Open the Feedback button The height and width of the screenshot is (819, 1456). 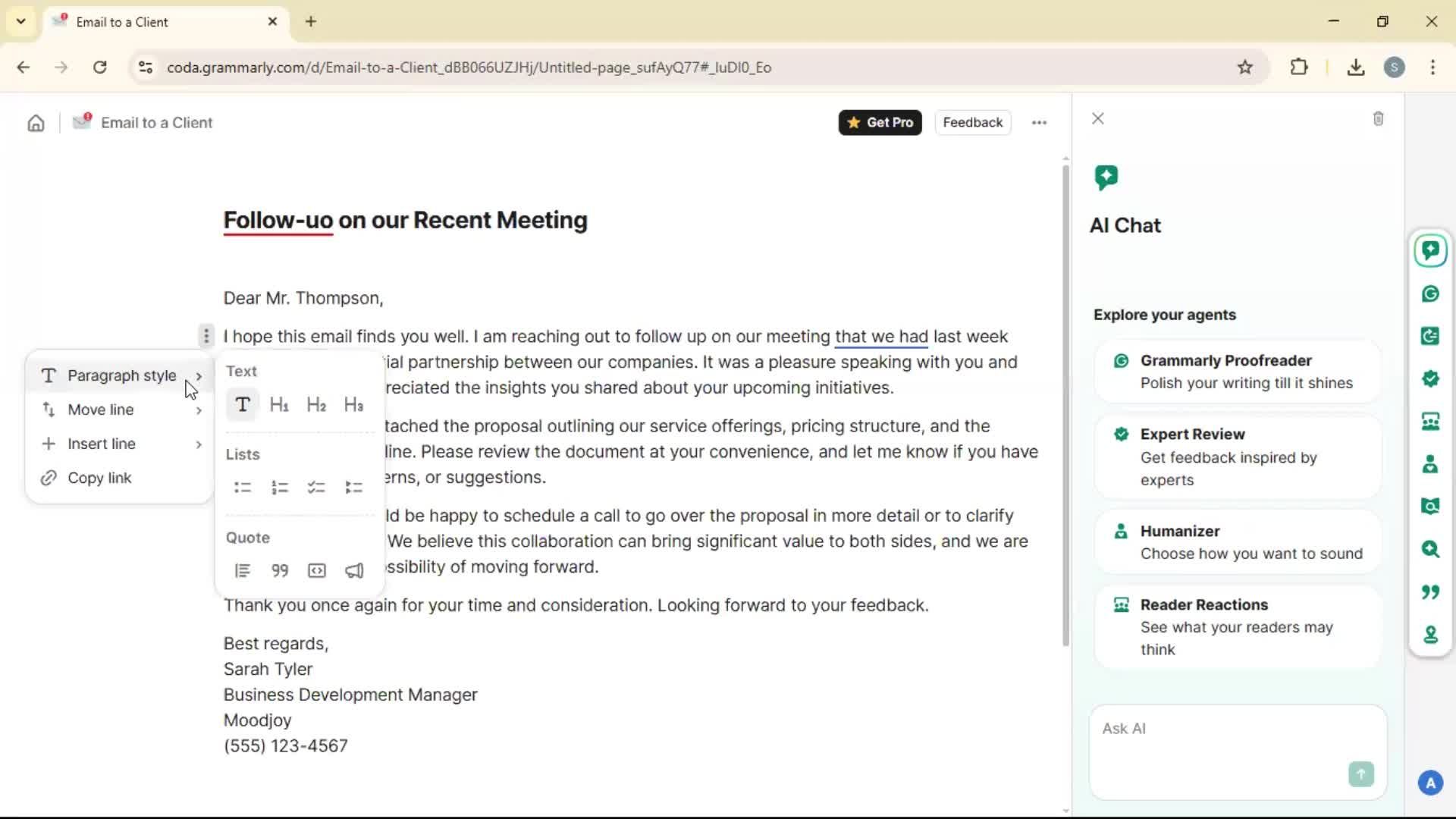[x=972, y=123]
